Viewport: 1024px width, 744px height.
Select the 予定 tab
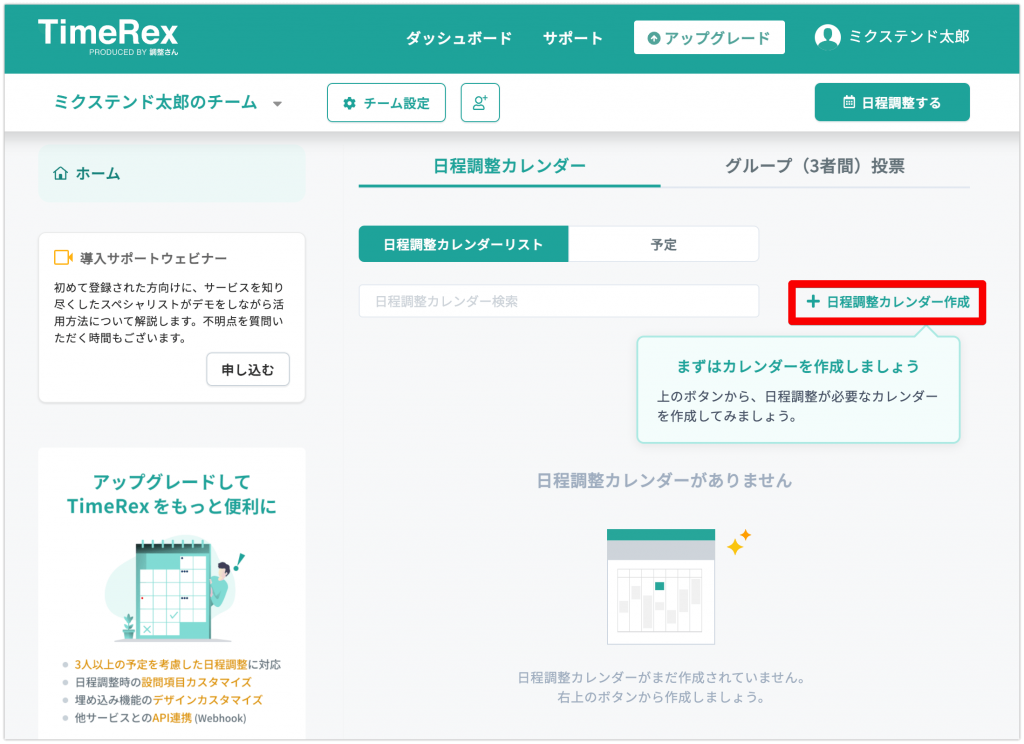coord(664,243)
